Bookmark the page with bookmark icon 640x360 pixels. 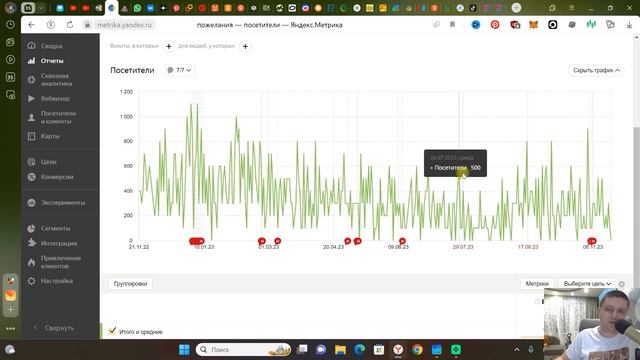452,25
